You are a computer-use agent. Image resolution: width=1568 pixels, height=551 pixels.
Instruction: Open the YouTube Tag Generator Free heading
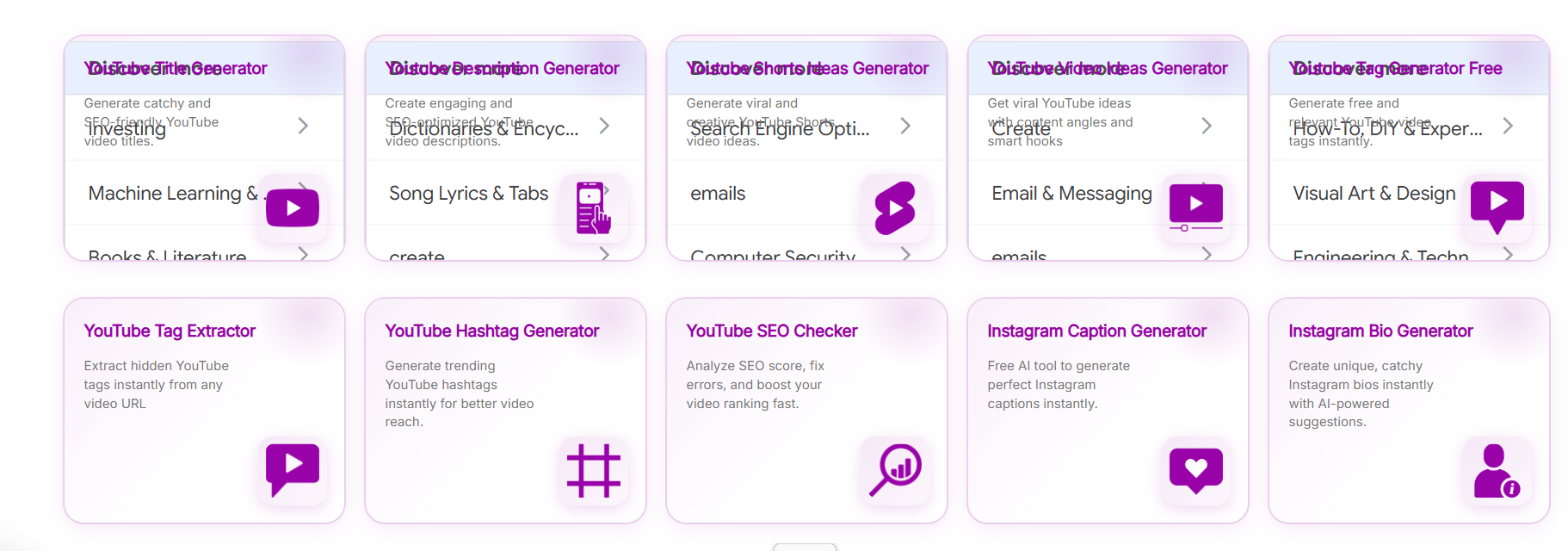(1395, 68)
